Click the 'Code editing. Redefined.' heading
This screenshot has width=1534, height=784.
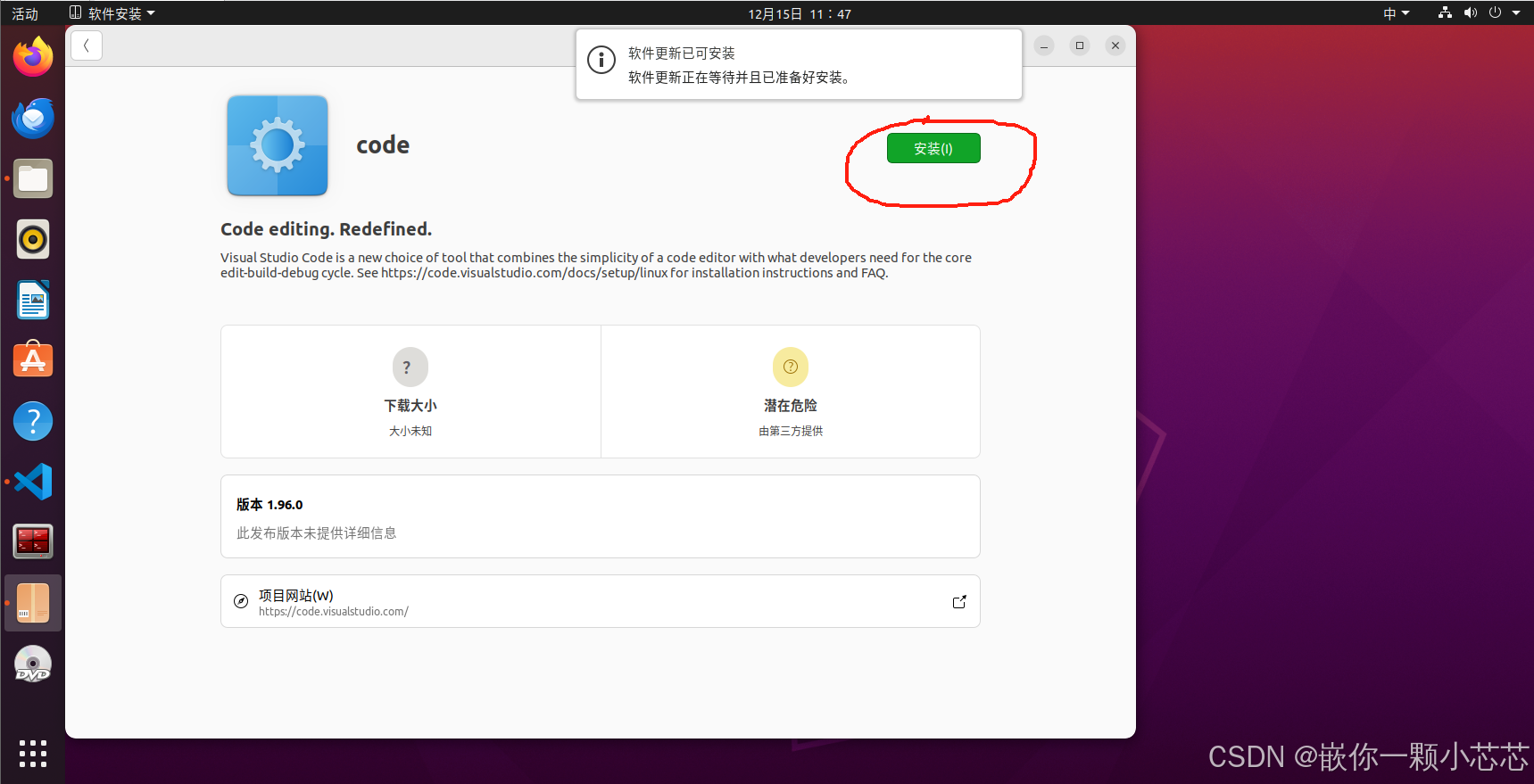coord(326,229)
